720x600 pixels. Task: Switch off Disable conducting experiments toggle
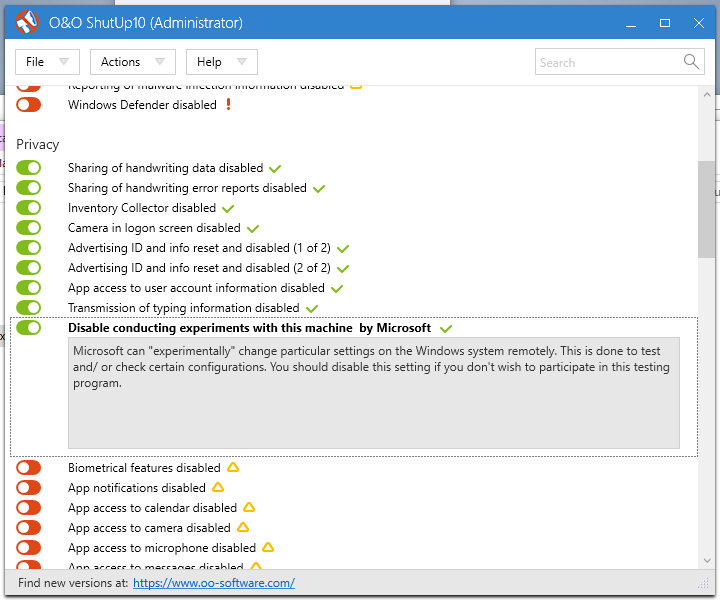point(28,327)
